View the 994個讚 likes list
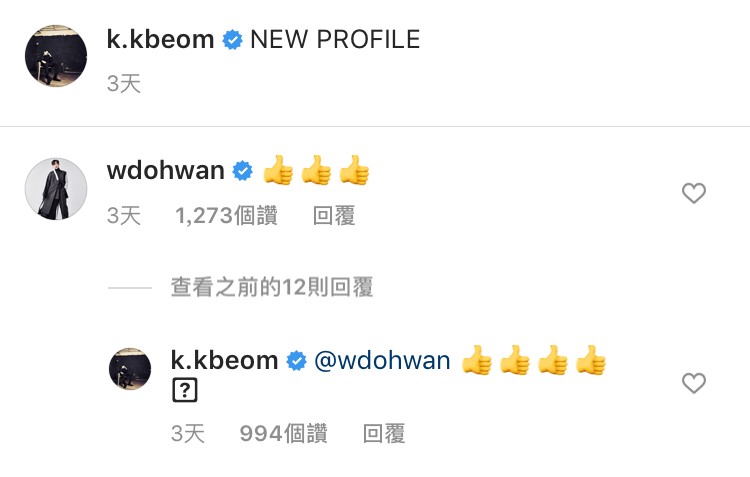Viewport: 750px width, 477px height. click(x=283, y=433)
